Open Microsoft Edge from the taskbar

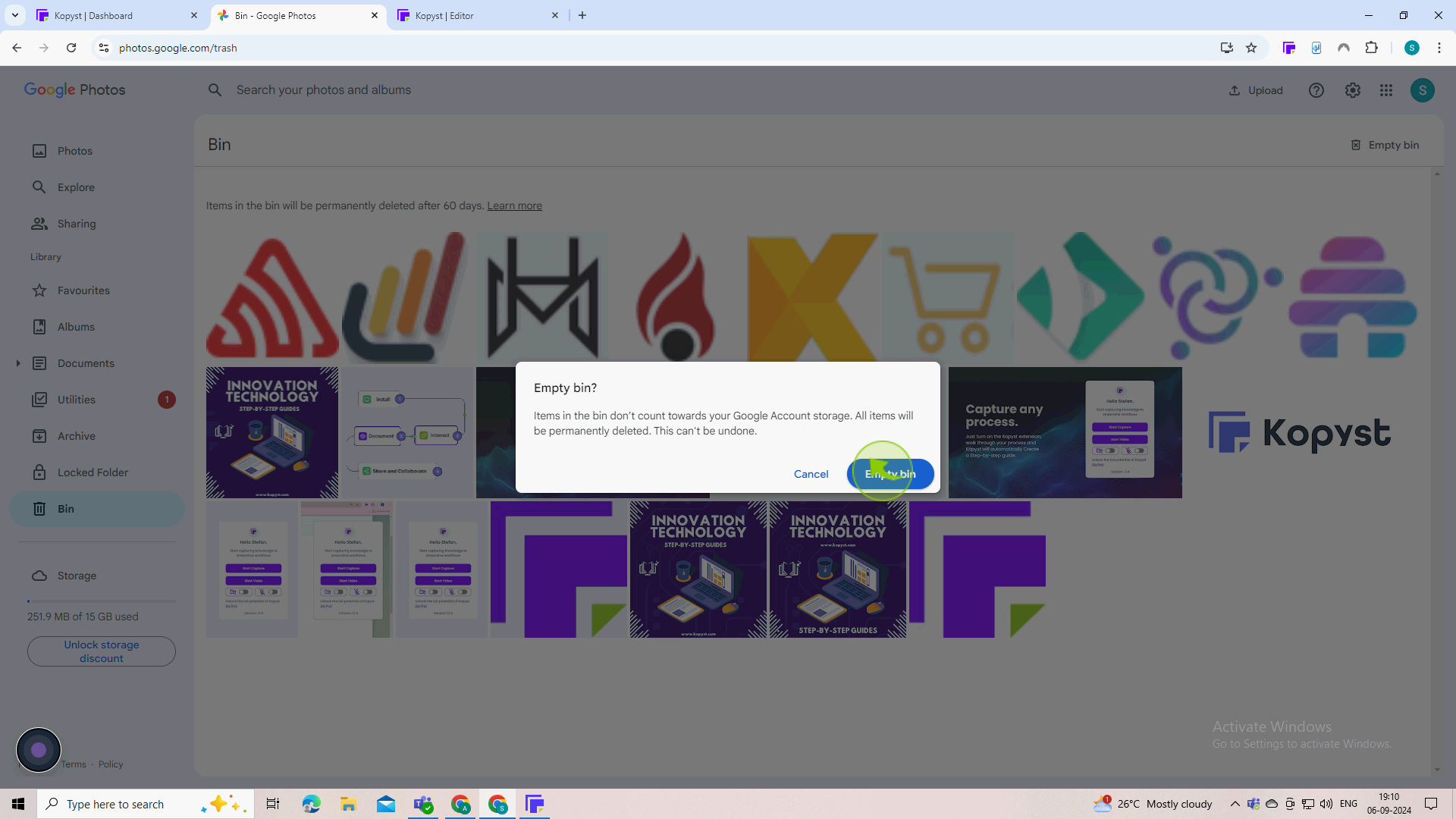click(311, 804)
